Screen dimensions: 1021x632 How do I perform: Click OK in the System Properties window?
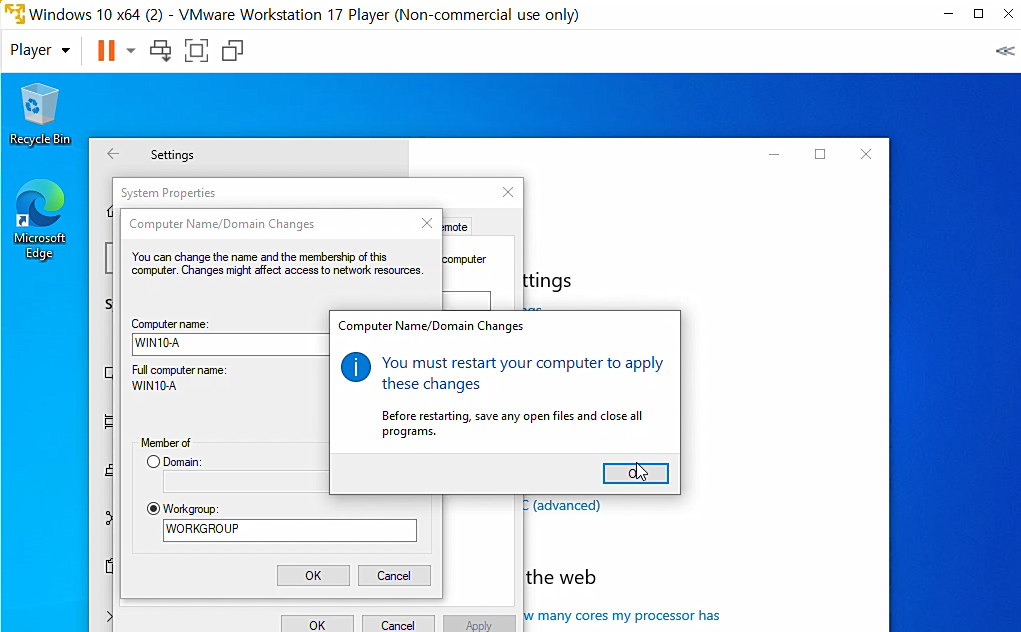pos(317,624)
